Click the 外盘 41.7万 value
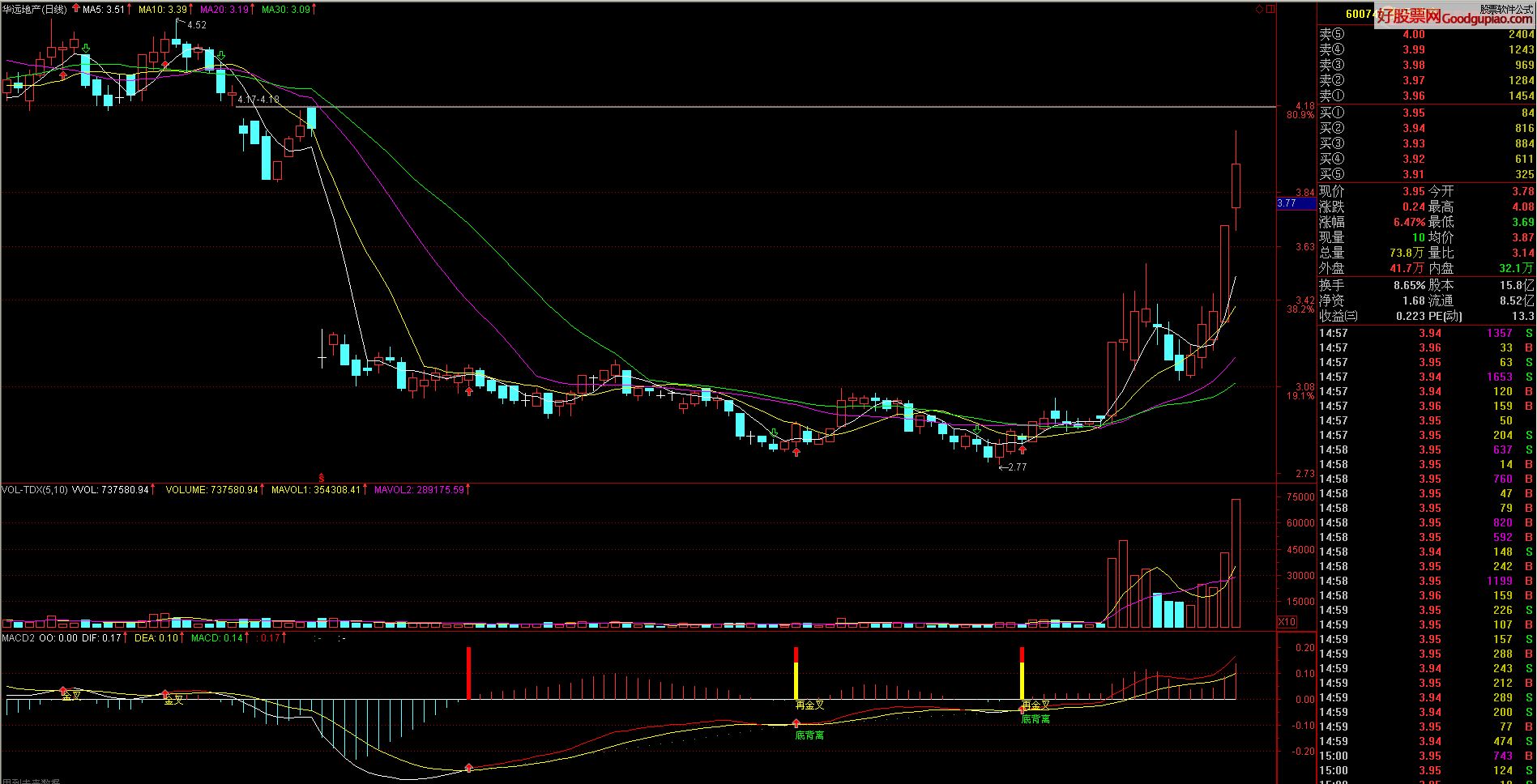 [x=1406, y=268]
